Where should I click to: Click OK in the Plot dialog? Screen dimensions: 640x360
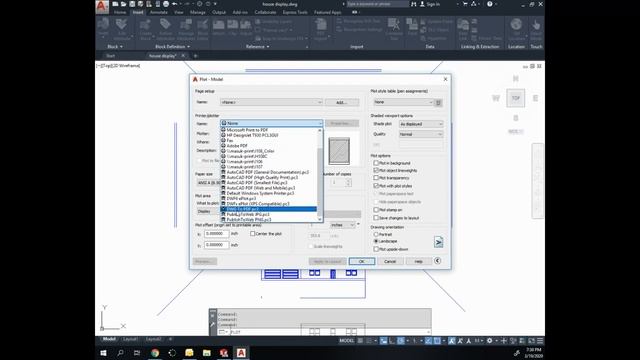tap(362, 261)
